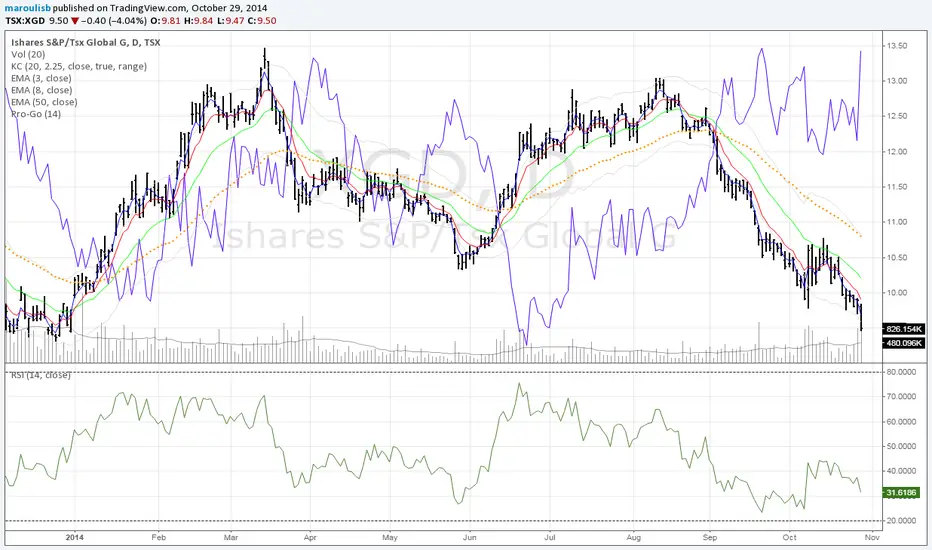932x550 pixels.
Task: Click the 80.0000 RSI axis label
Action: click(x=901, y=372)
